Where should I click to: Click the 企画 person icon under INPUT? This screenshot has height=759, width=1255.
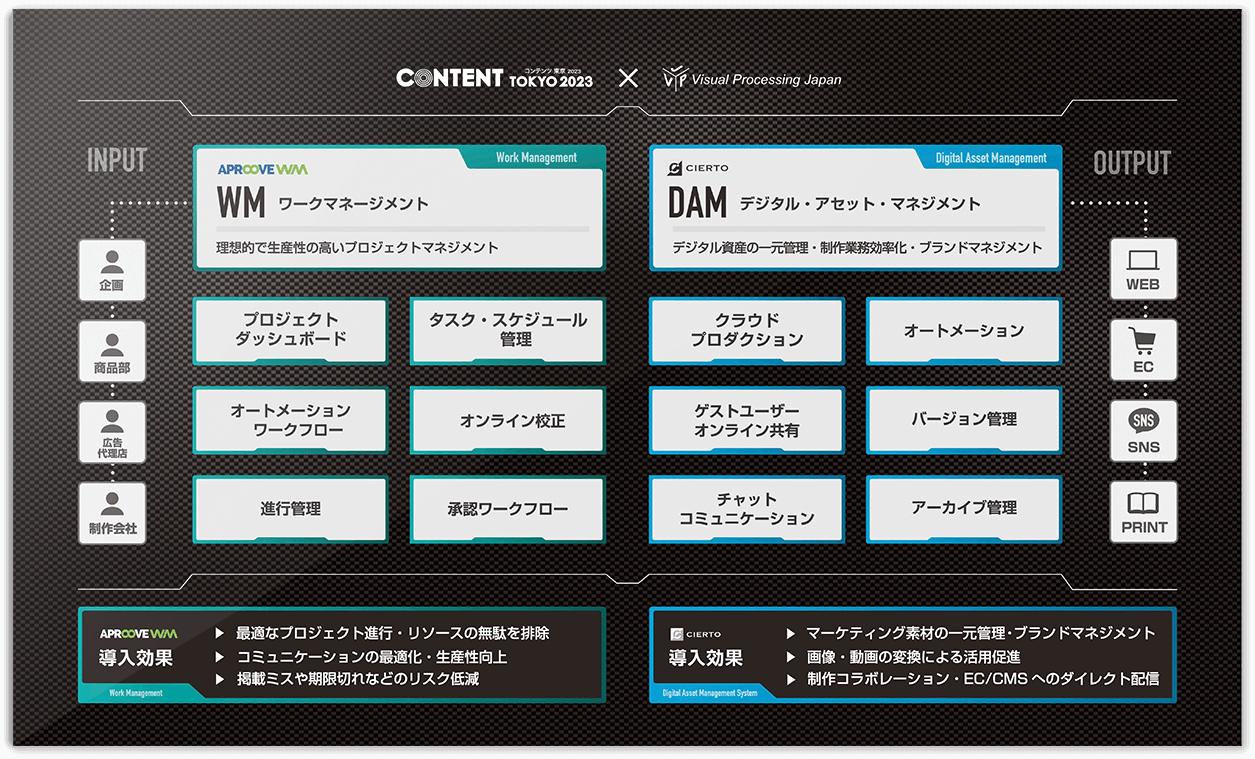[x=112, y=270]
